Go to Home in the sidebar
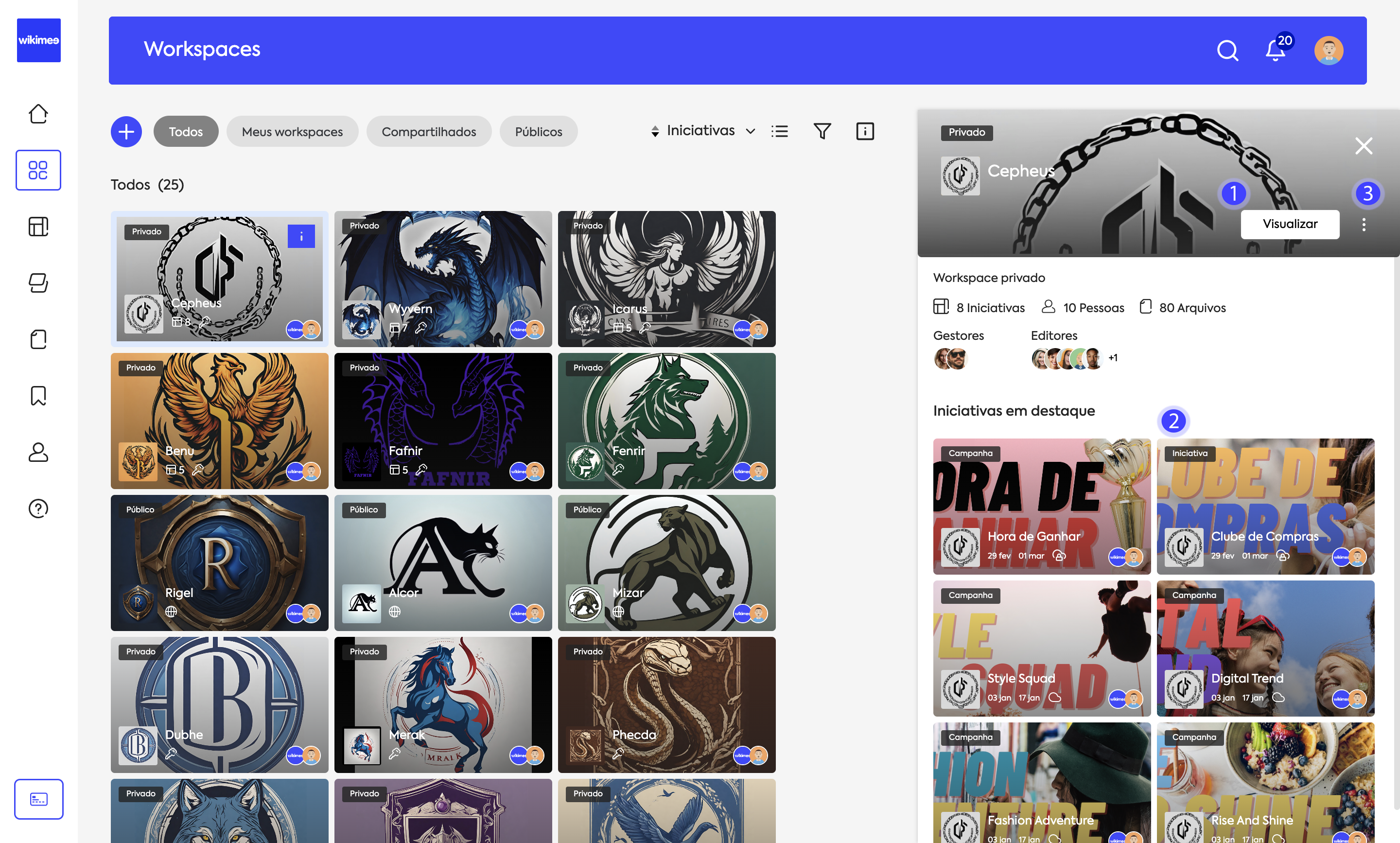The width and height of the screenshot is (1400, 843). click(x=38, y=114)
